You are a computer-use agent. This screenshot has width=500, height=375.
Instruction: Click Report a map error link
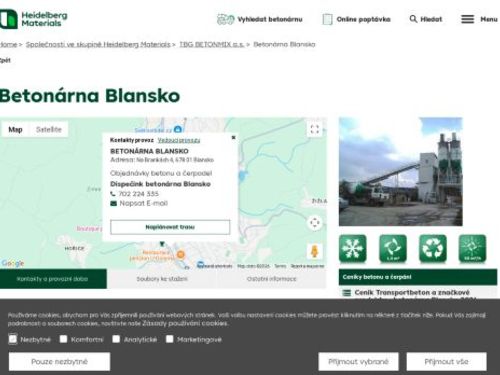307,266
